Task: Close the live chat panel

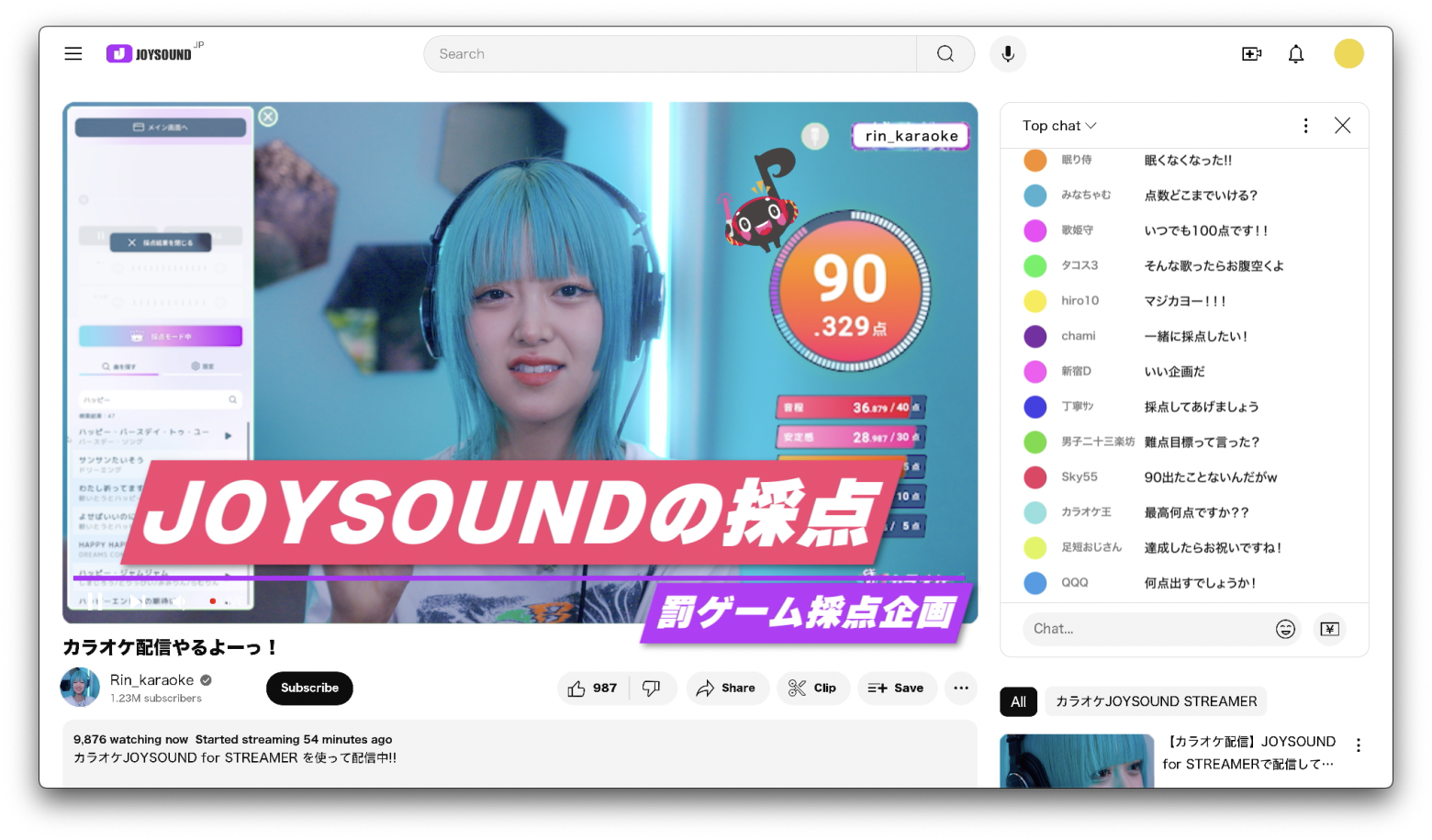Action: click(x=1342, y=126)
